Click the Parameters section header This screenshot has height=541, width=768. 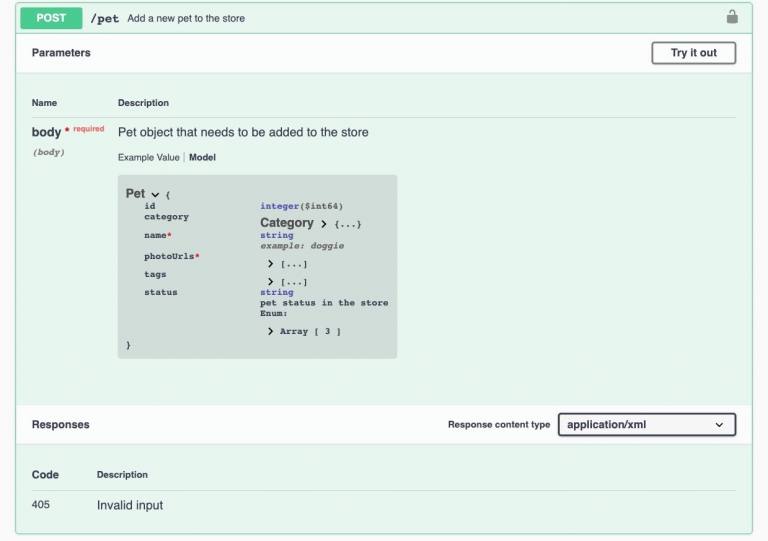(x=61, y=53)
